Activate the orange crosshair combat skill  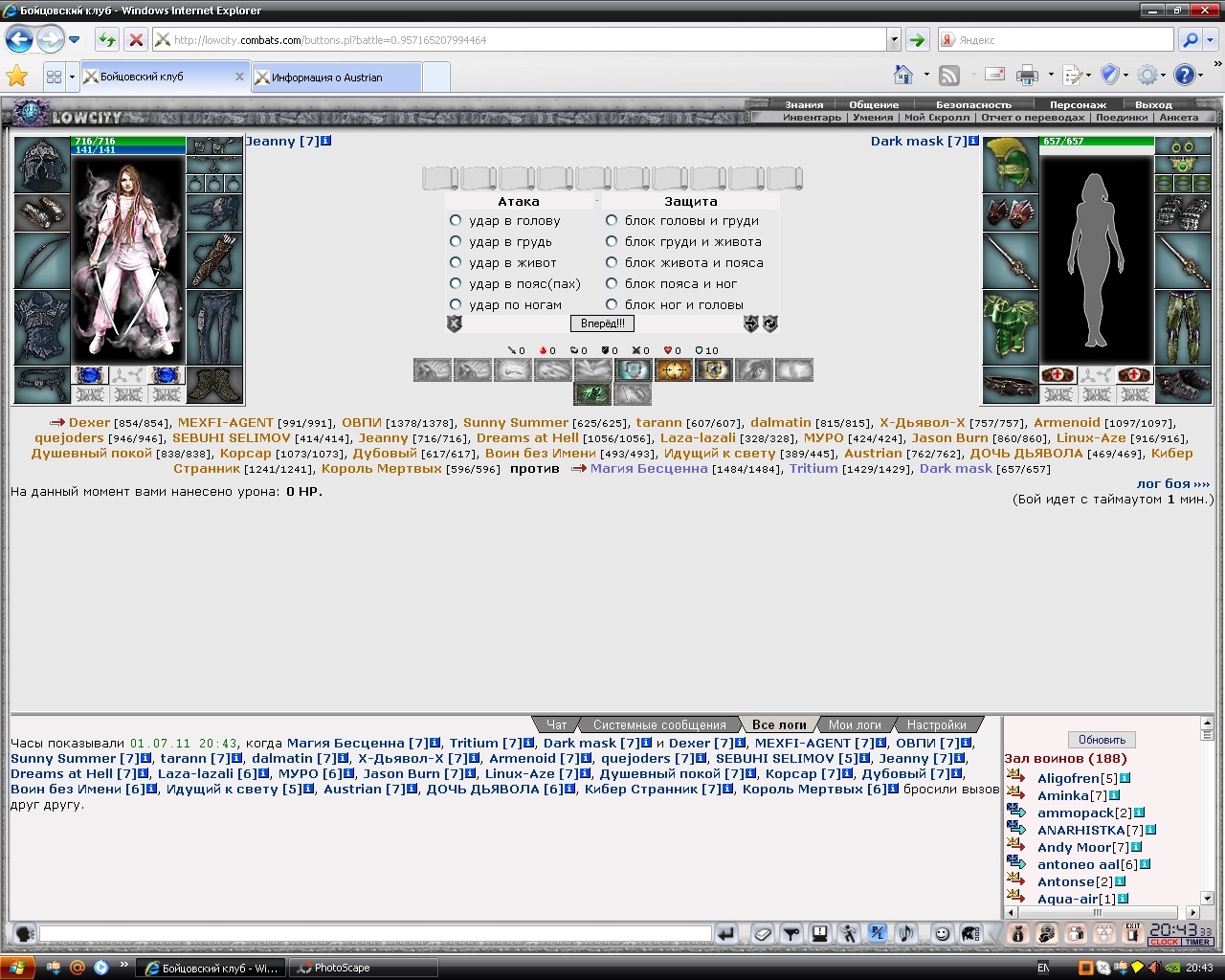coord(673,370)
